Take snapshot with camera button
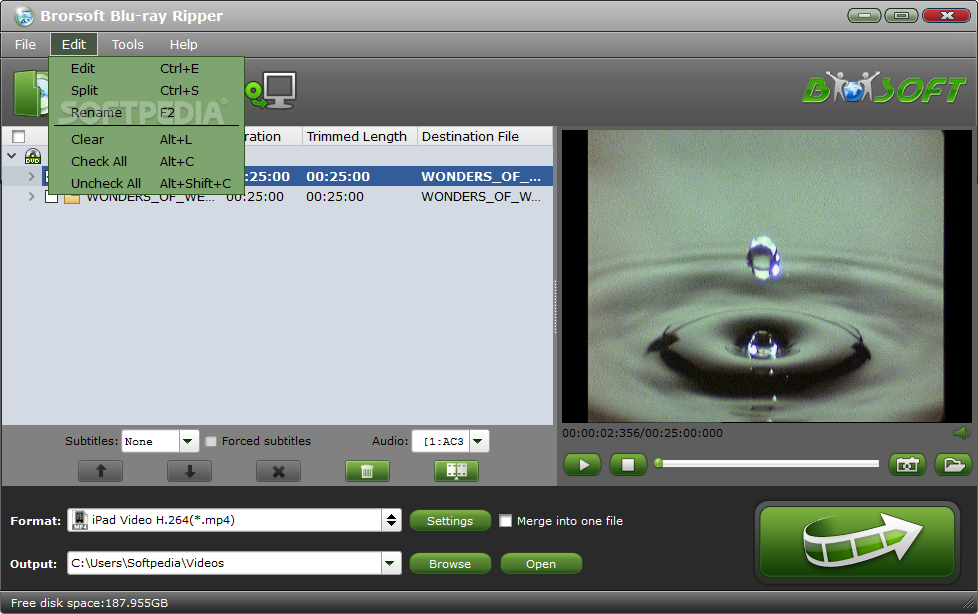The width and height of the screenshot is (978, 614). [907, 465]
